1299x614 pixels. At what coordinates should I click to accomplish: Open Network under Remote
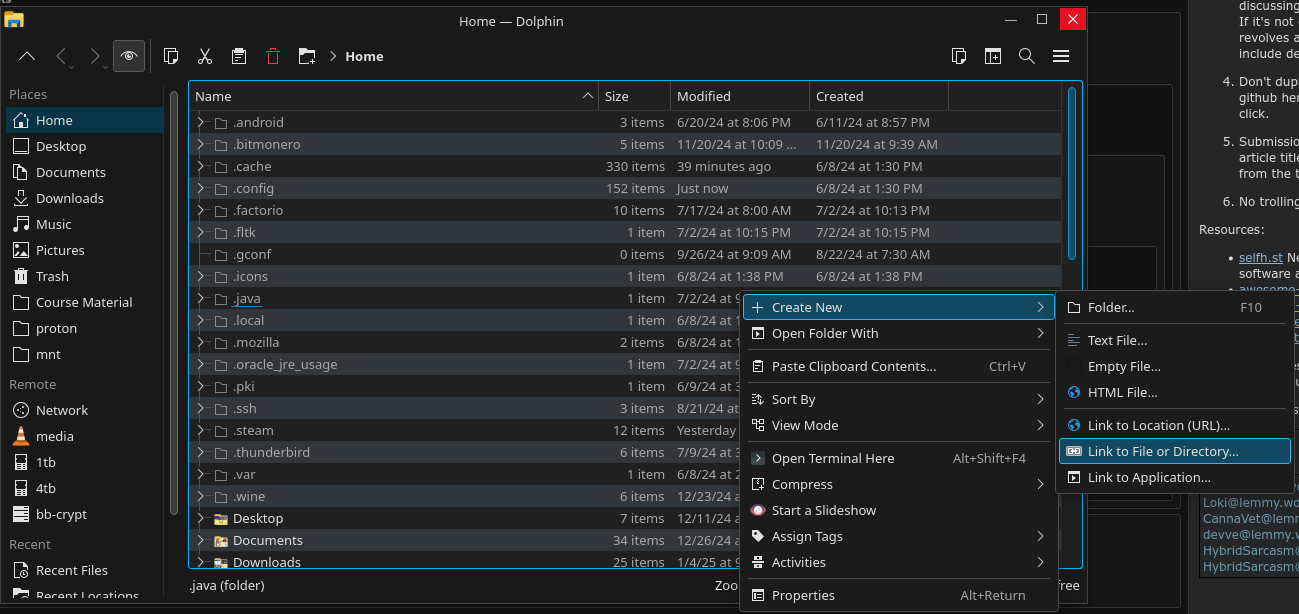coord(85,410)
